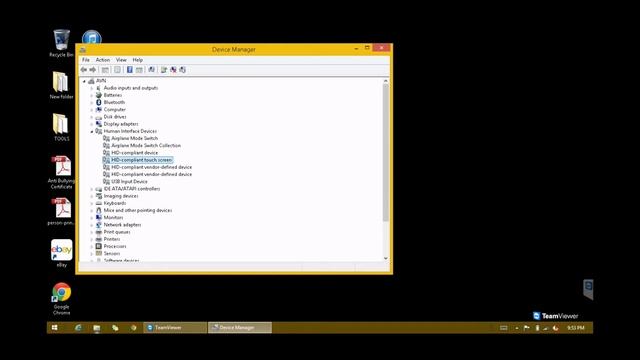Click the Properties toolbar icon
The width and height of the screenshot is (640, 360).
118,70
